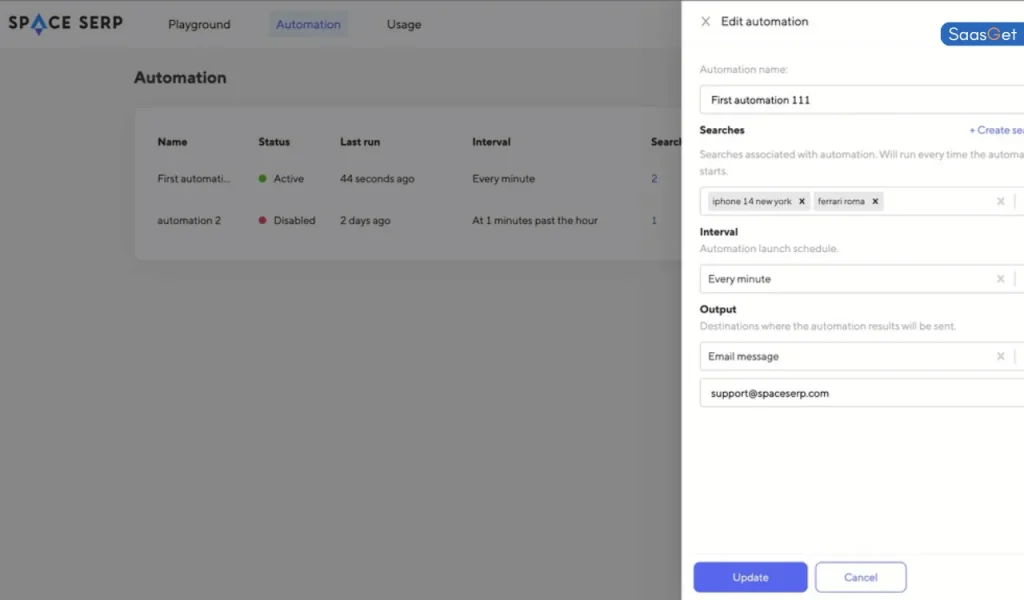Open the searches count 2 link
Screen dimensions: 1024x600
(x=654, y=178)
